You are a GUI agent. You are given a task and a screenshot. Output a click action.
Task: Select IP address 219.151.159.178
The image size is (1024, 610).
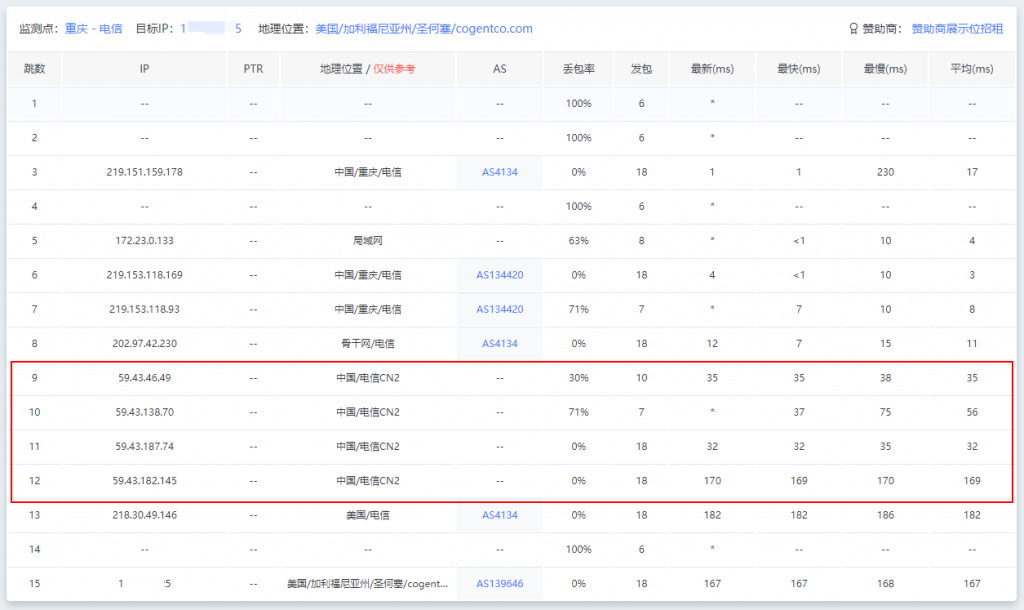click(x=144, y=172)
